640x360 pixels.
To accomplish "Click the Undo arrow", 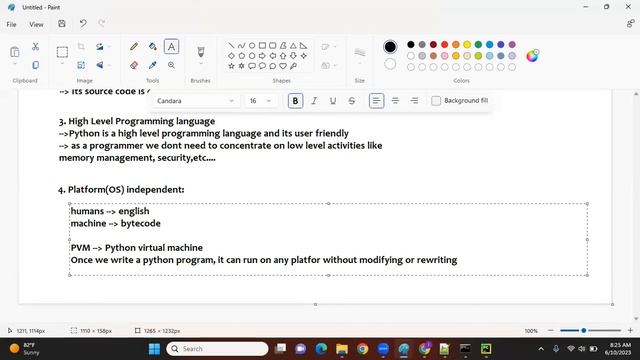I will (x=83, y=24).
